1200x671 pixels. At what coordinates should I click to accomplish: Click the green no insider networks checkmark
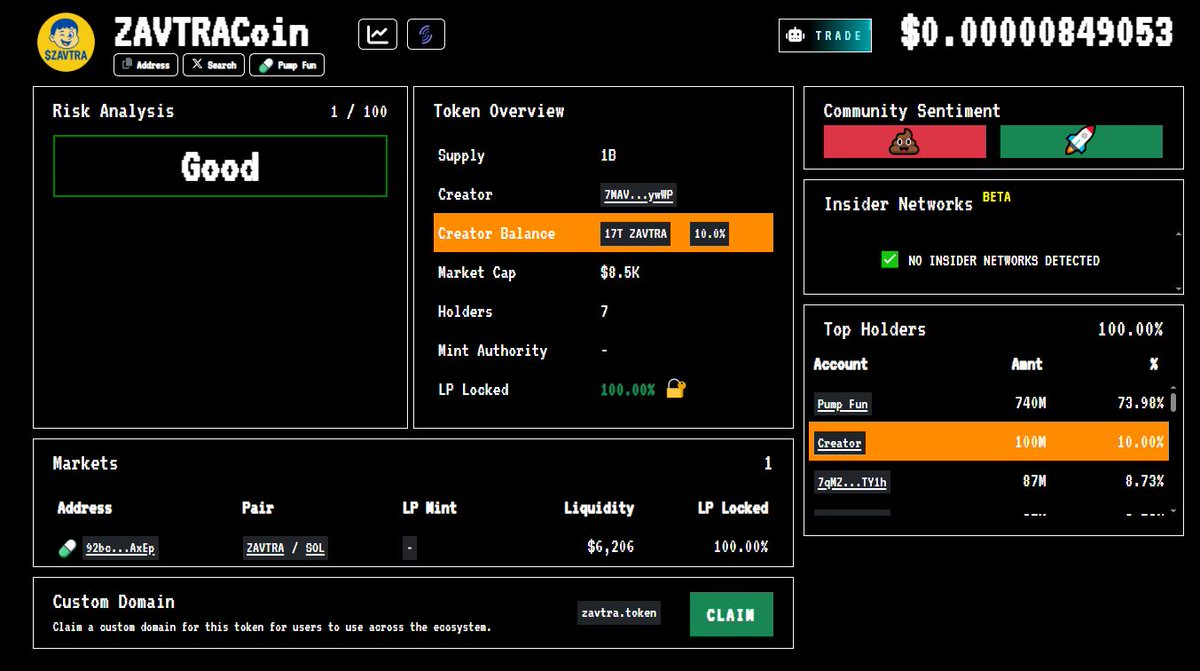pos(889,260)
